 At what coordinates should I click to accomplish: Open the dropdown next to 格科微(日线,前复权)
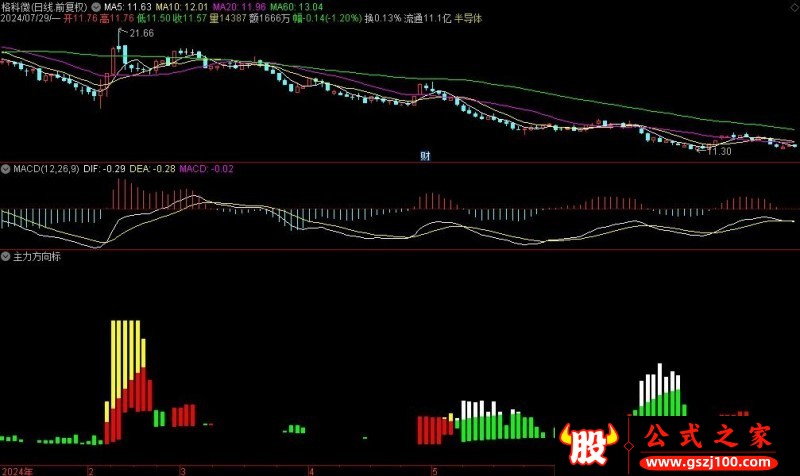(96, 7)
